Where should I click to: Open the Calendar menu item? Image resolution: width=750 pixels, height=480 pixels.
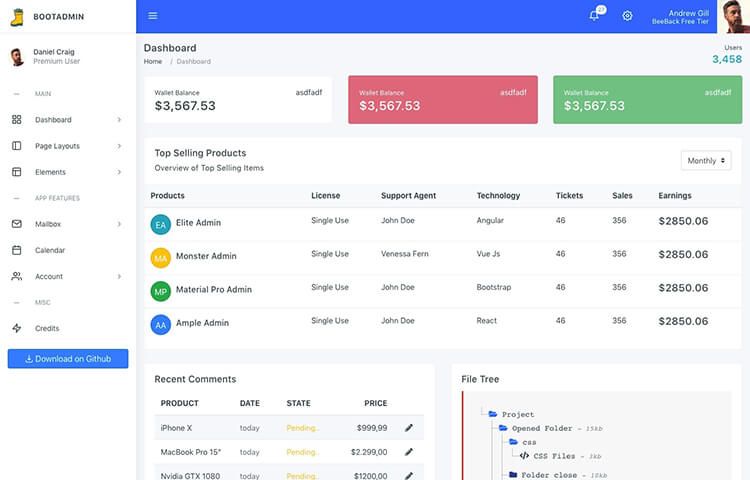coord(68,250)
